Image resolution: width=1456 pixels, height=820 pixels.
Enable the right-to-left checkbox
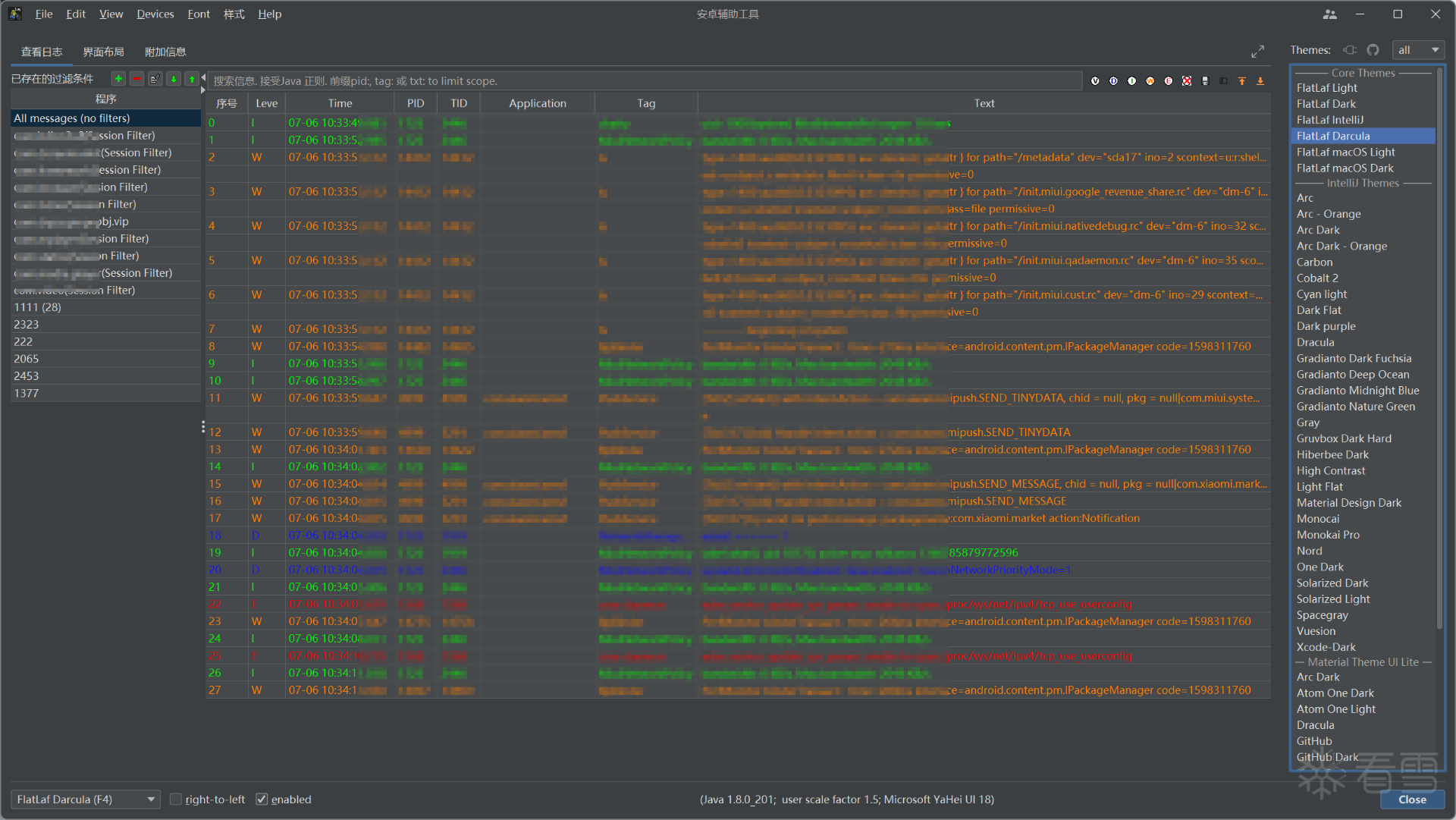click(x=176, y=800)
